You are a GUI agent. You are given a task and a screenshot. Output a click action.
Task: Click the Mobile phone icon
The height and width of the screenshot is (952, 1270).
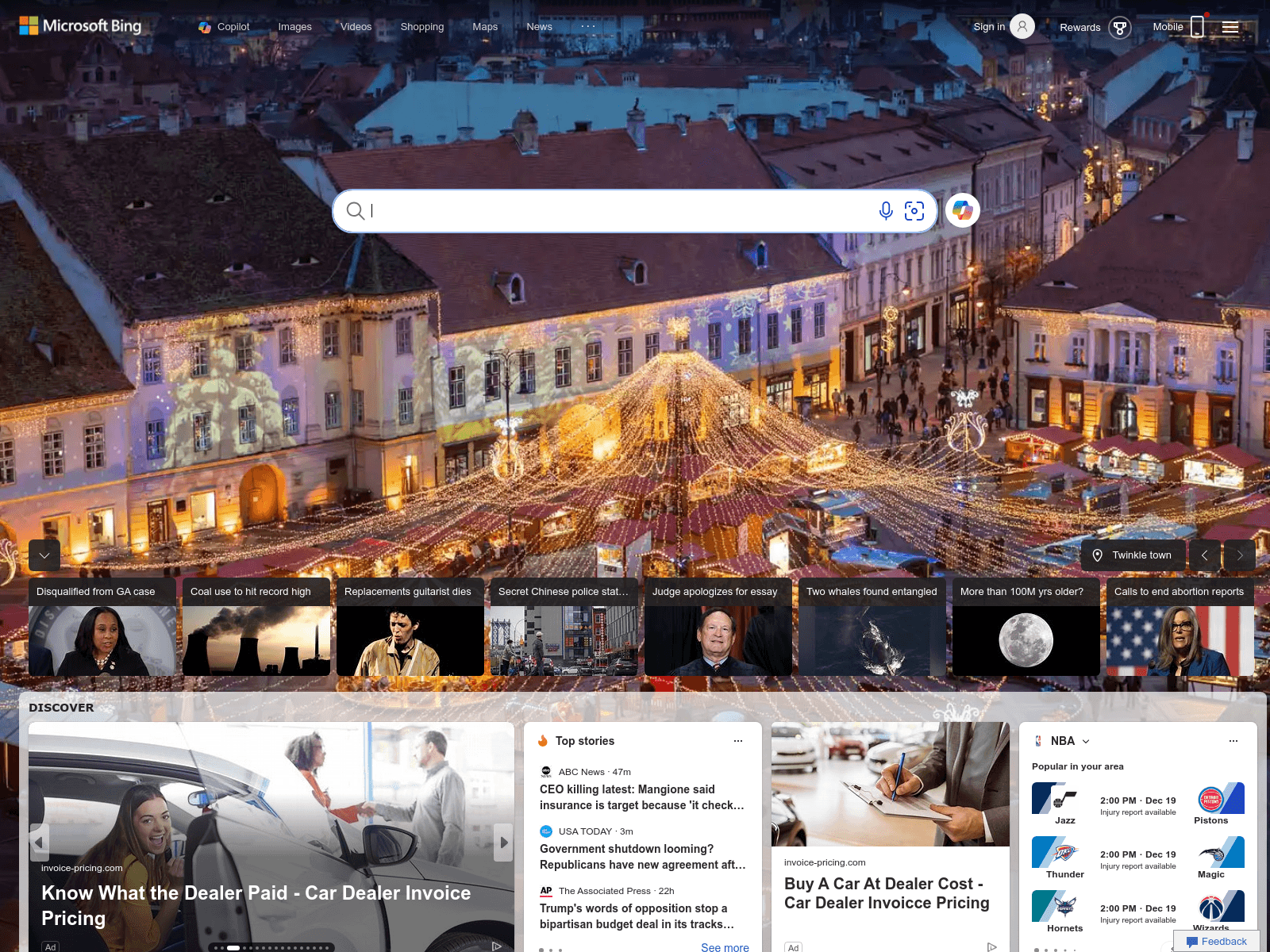click(x=1197, y=26)
